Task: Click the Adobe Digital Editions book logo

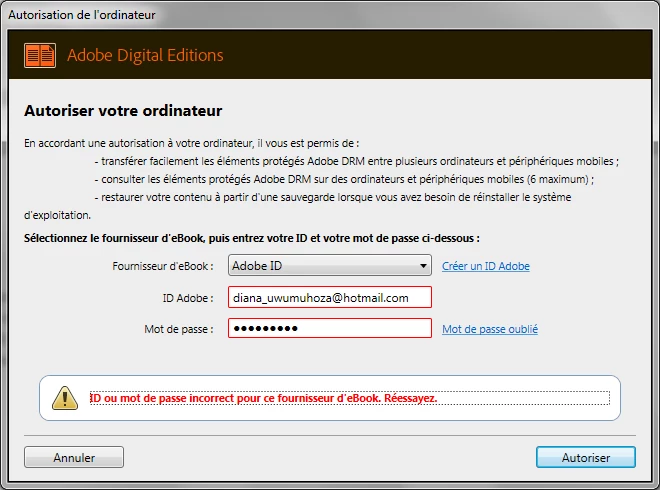Action: coord(40,55)
